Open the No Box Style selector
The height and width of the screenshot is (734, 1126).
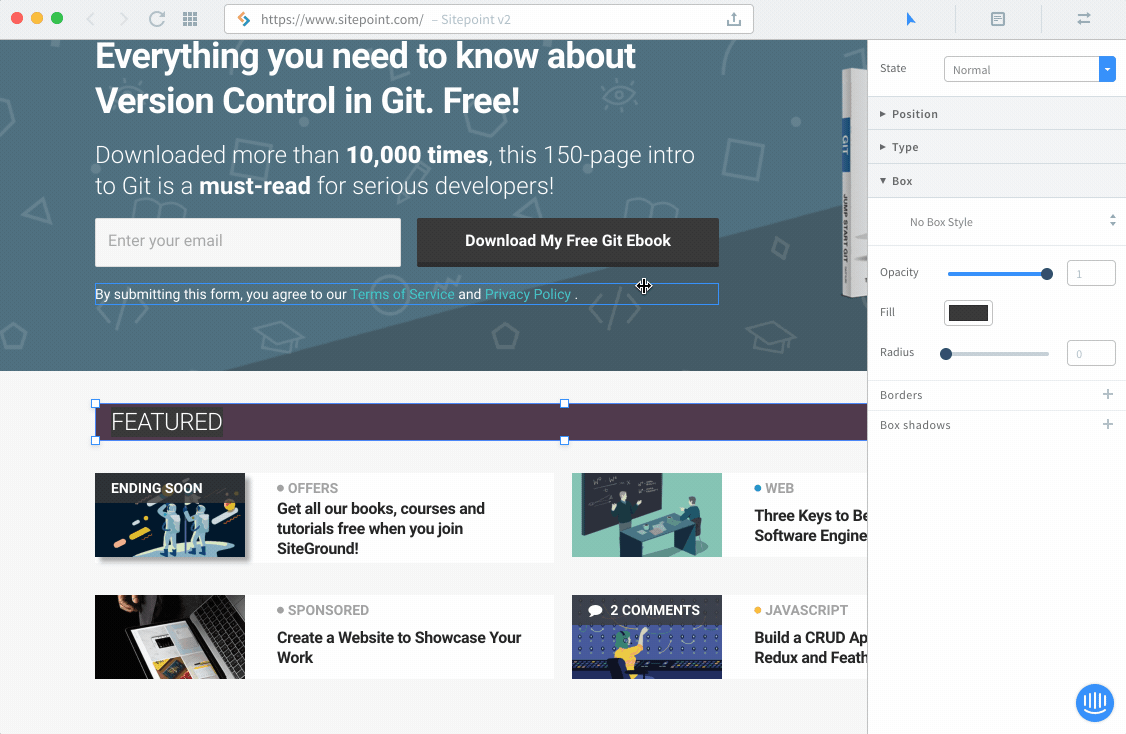point(997,222)
